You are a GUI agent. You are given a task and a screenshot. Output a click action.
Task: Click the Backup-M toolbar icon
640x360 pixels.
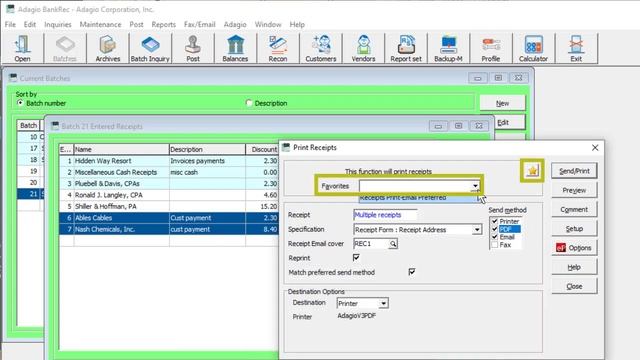pyautogui.click(x=448, y=49)
